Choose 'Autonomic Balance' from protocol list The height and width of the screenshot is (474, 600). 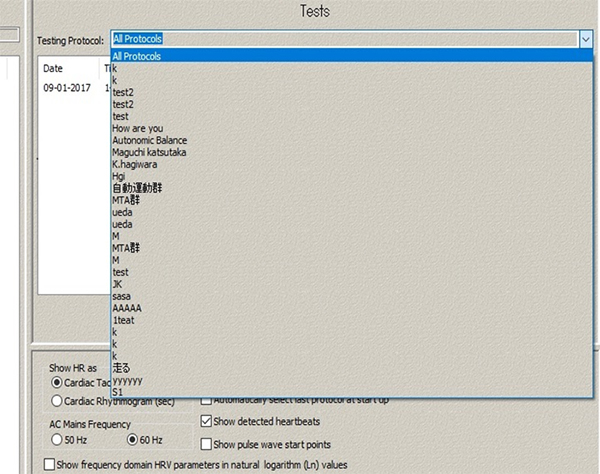[x=149, y=141]
